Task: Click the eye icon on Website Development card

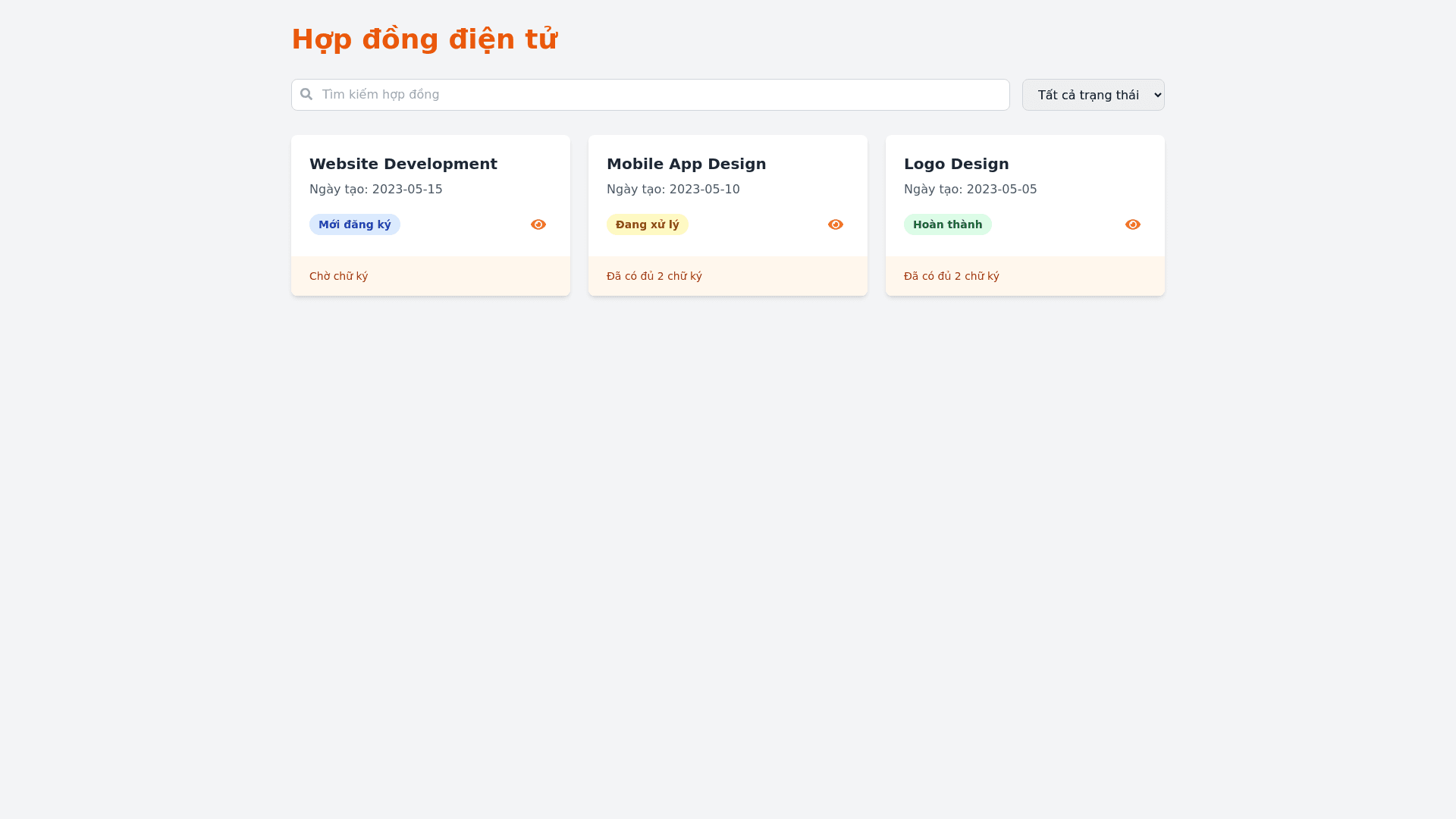Action: (x=538, y=224)
